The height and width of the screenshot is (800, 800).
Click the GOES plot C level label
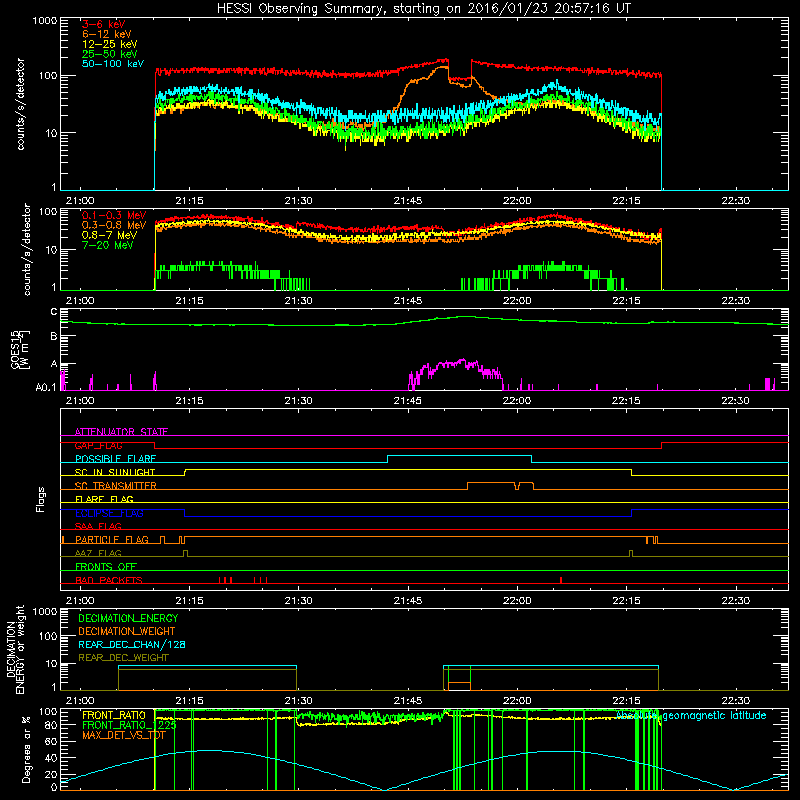[54, 312]
